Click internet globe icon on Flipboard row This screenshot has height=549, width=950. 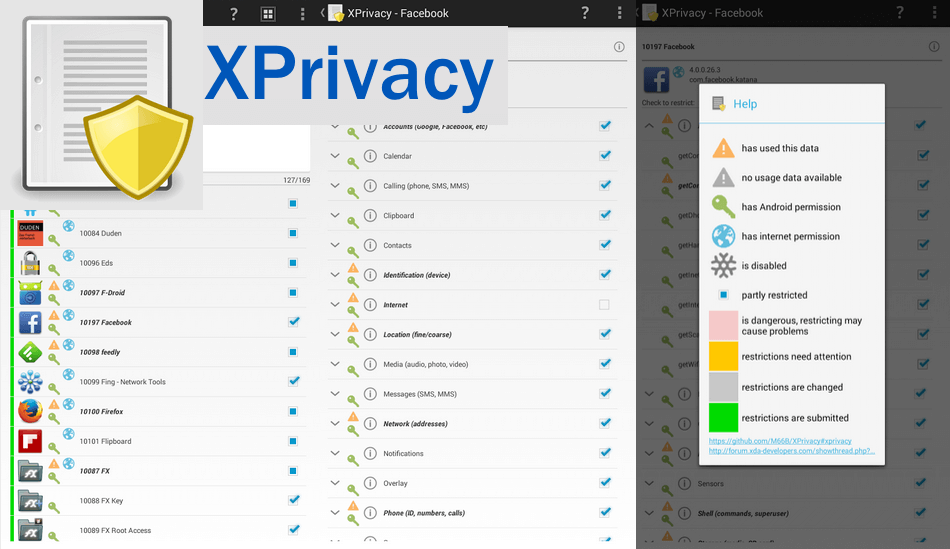(x=68, y=434)
